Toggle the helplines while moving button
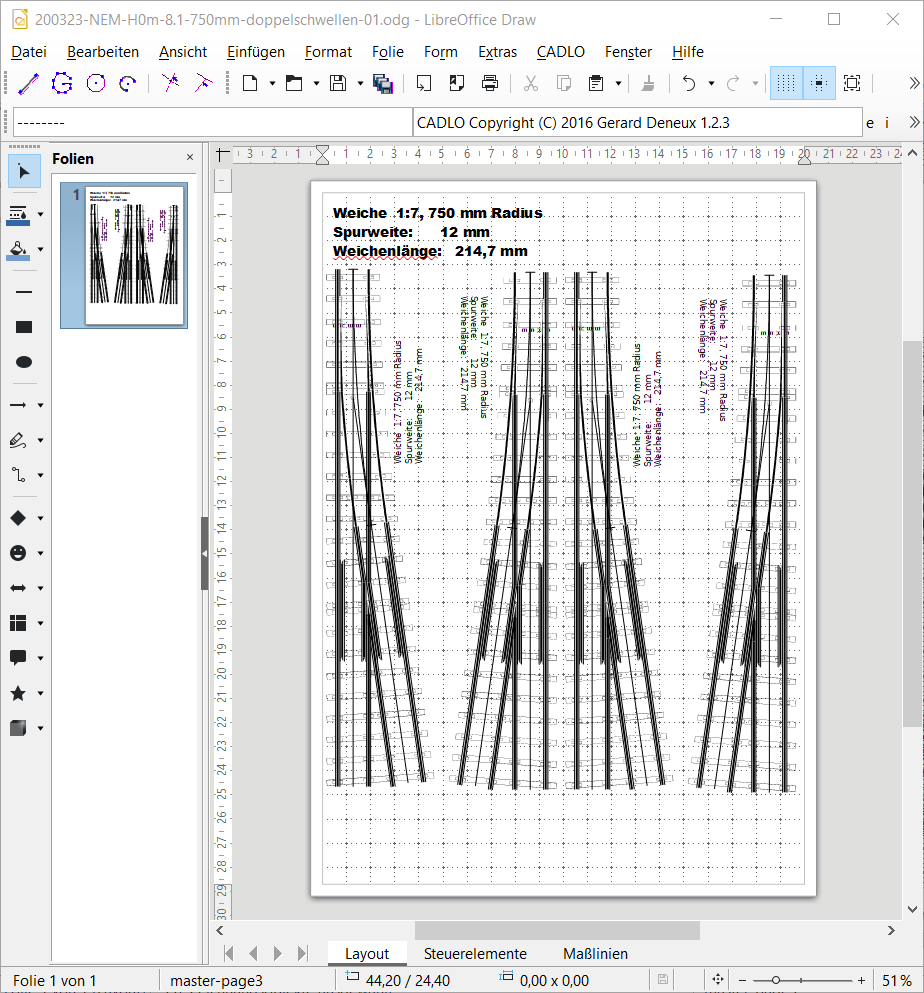Screen dimensions: 924x993 852,84
